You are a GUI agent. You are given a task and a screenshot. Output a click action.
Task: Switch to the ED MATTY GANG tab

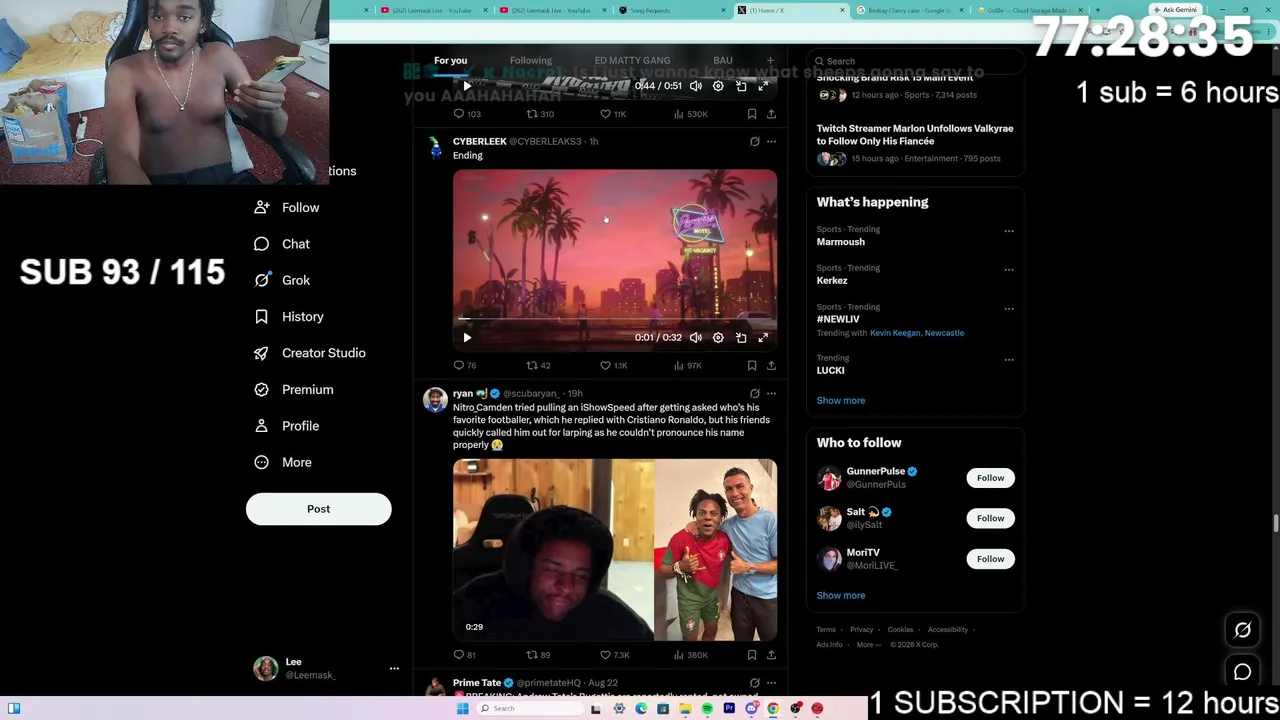tap(632, 61)
